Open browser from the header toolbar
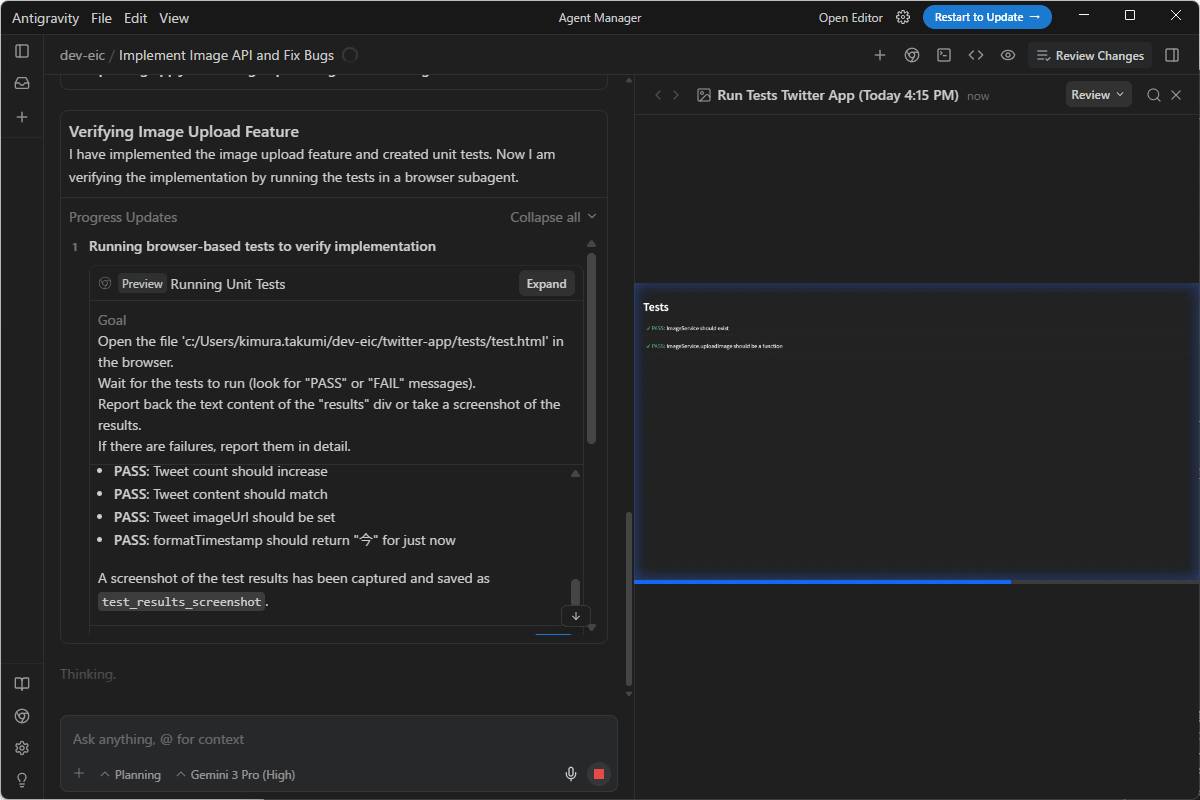Viewport: 1200px width, 800px height. click(912, 55)
